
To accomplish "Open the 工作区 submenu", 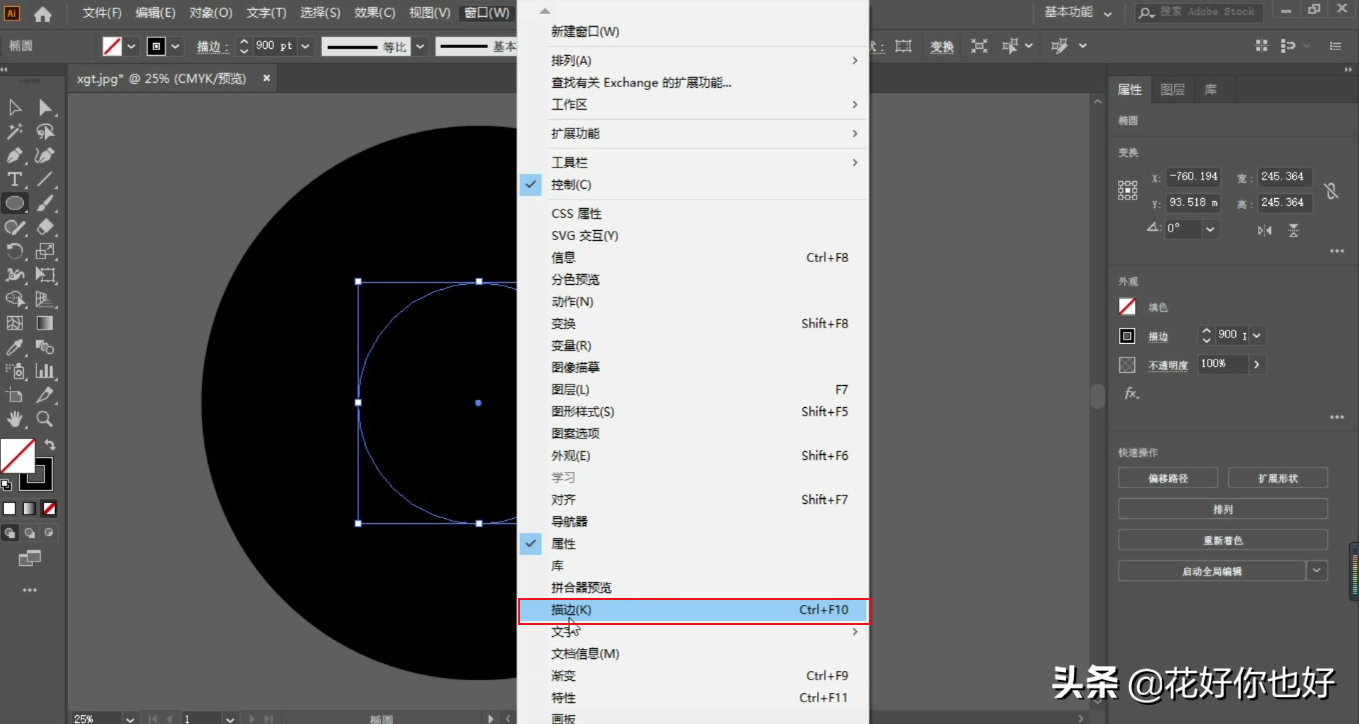I will click(693, 105).
